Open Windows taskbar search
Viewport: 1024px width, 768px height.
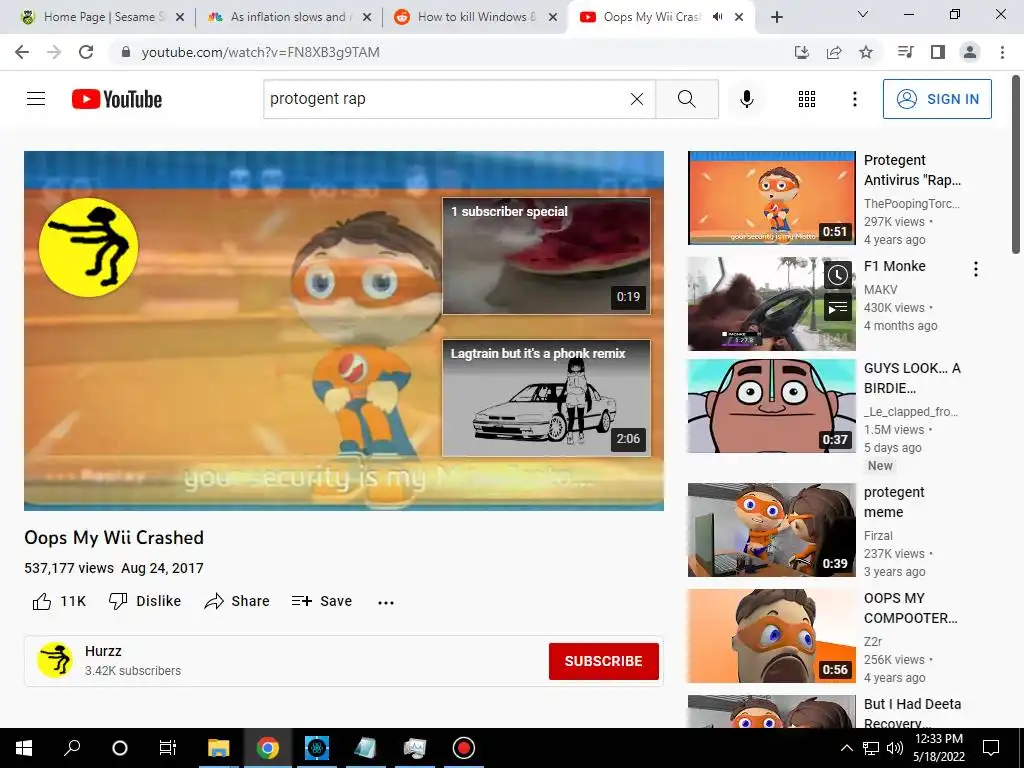click(x=72, y=748)
